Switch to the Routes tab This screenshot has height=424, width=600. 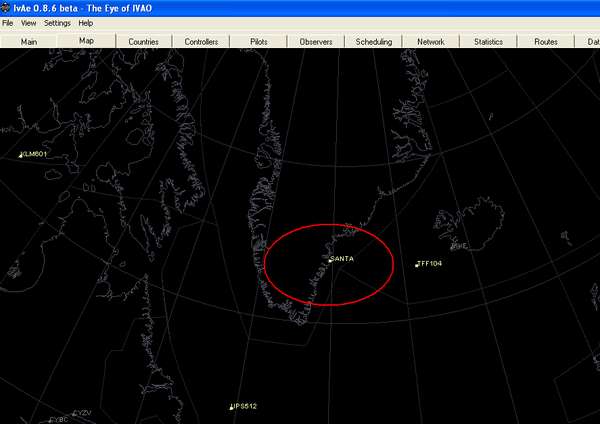pos(546,42)
